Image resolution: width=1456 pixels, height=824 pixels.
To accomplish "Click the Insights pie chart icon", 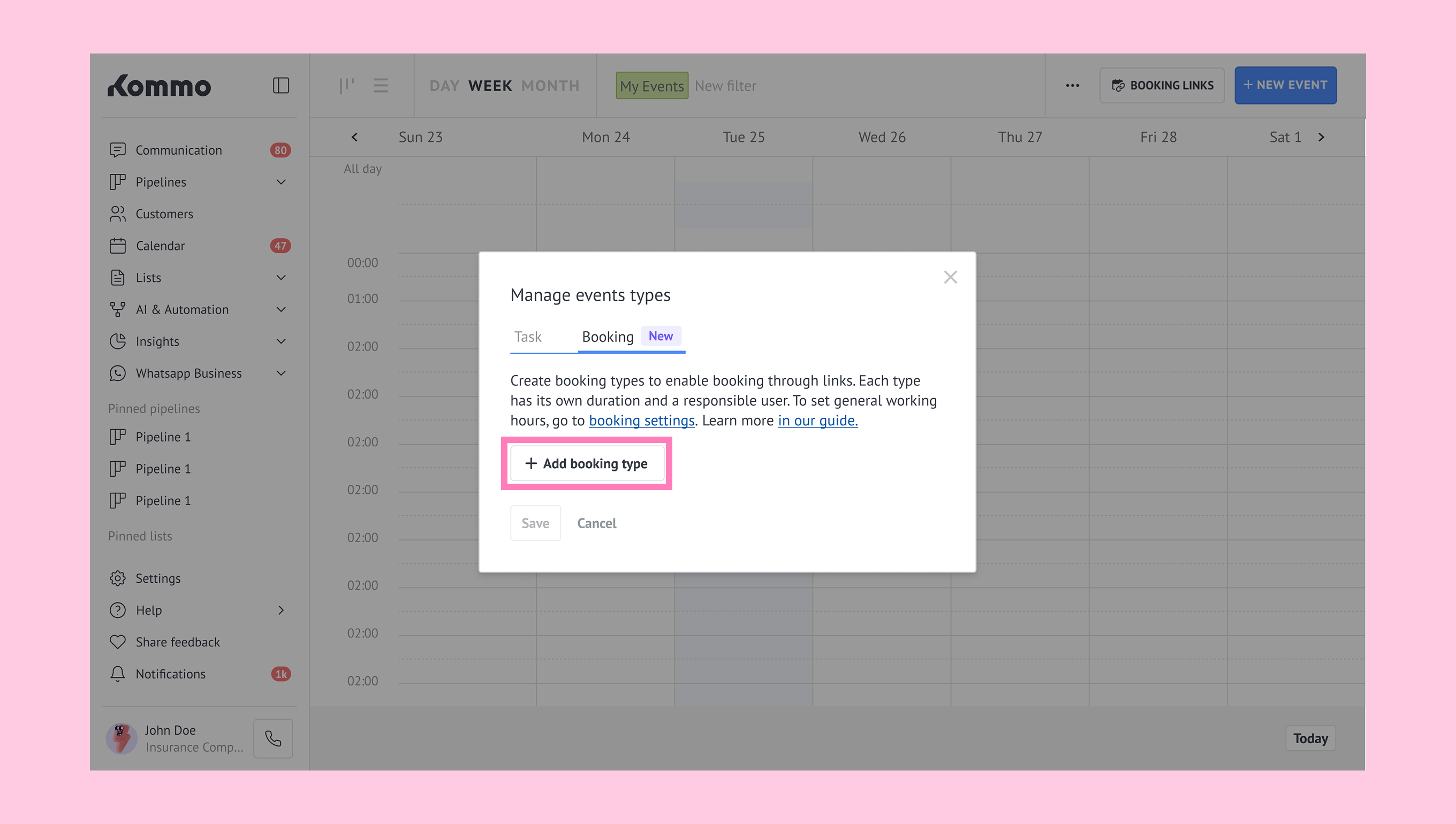I will coord(117,341).
